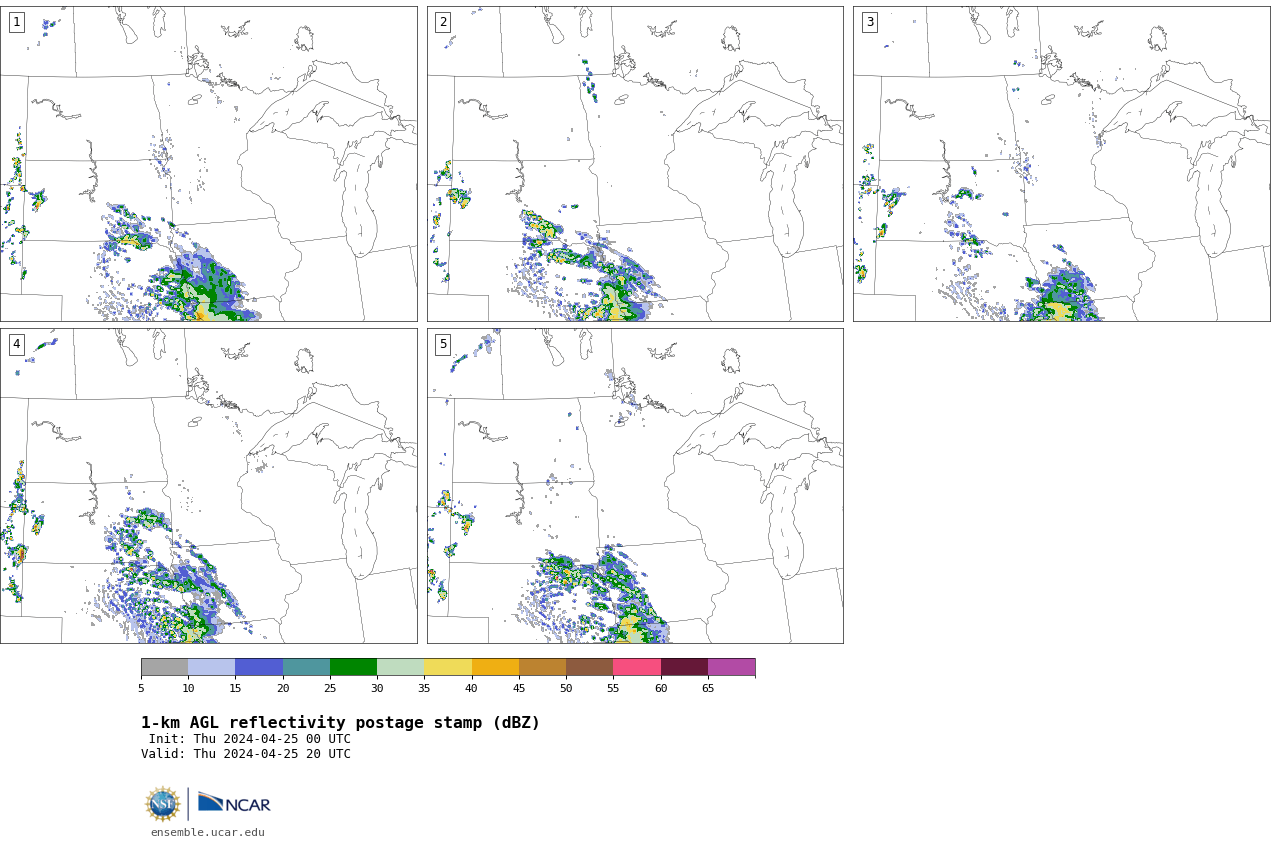The width and height of the screenshot is (1280, 844).
Task: Click the plot title '1-km AGL reflectivity postage stamp (dBZ)'
Action: (340, 723)
